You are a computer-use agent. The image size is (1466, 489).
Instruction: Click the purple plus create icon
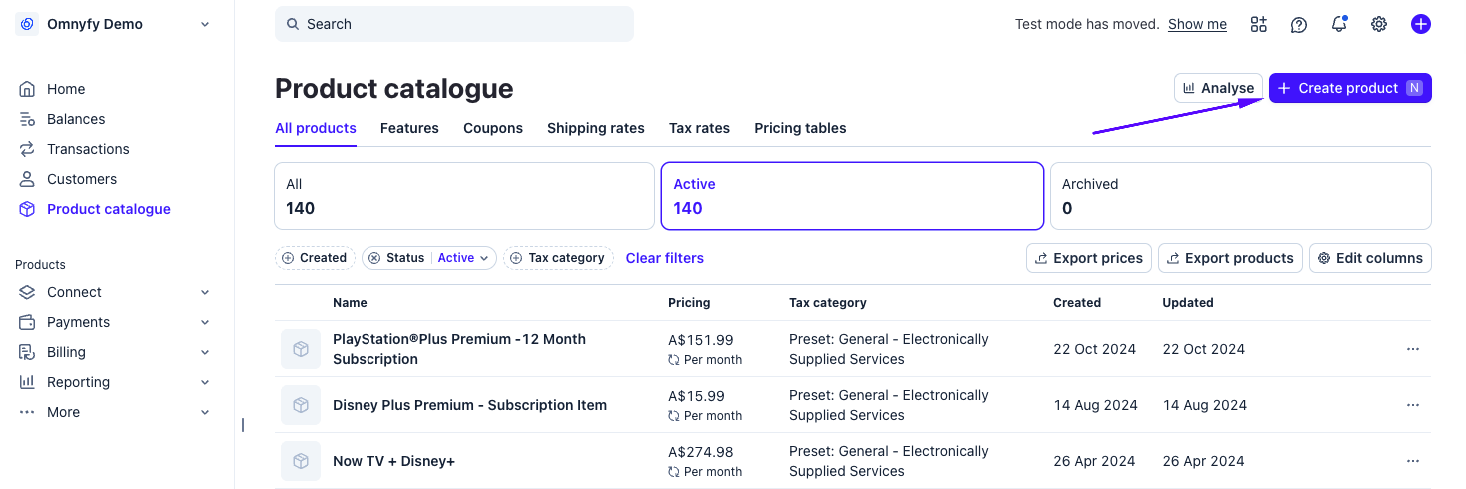click(1420, 24)
